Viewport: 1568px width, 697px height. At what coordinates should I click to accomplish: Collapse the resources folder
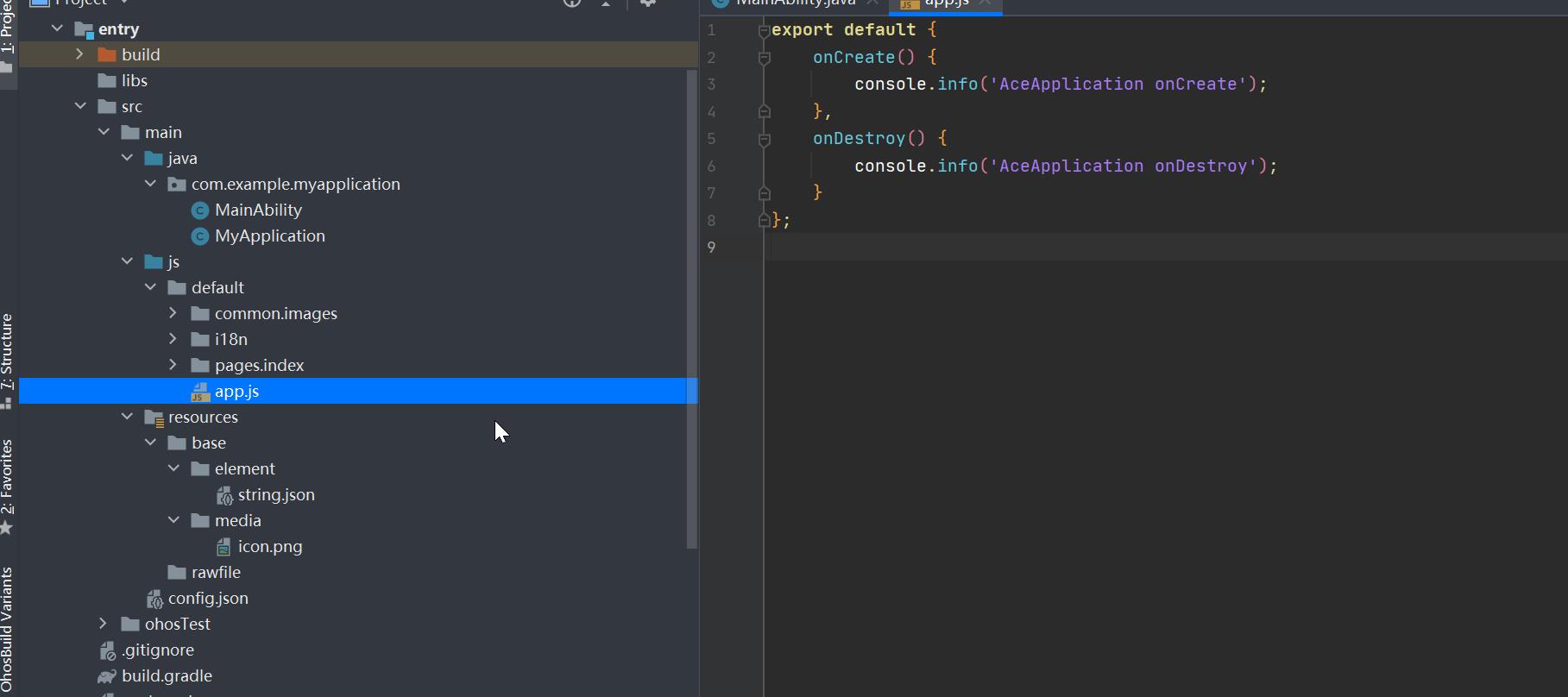pos(127,417)
